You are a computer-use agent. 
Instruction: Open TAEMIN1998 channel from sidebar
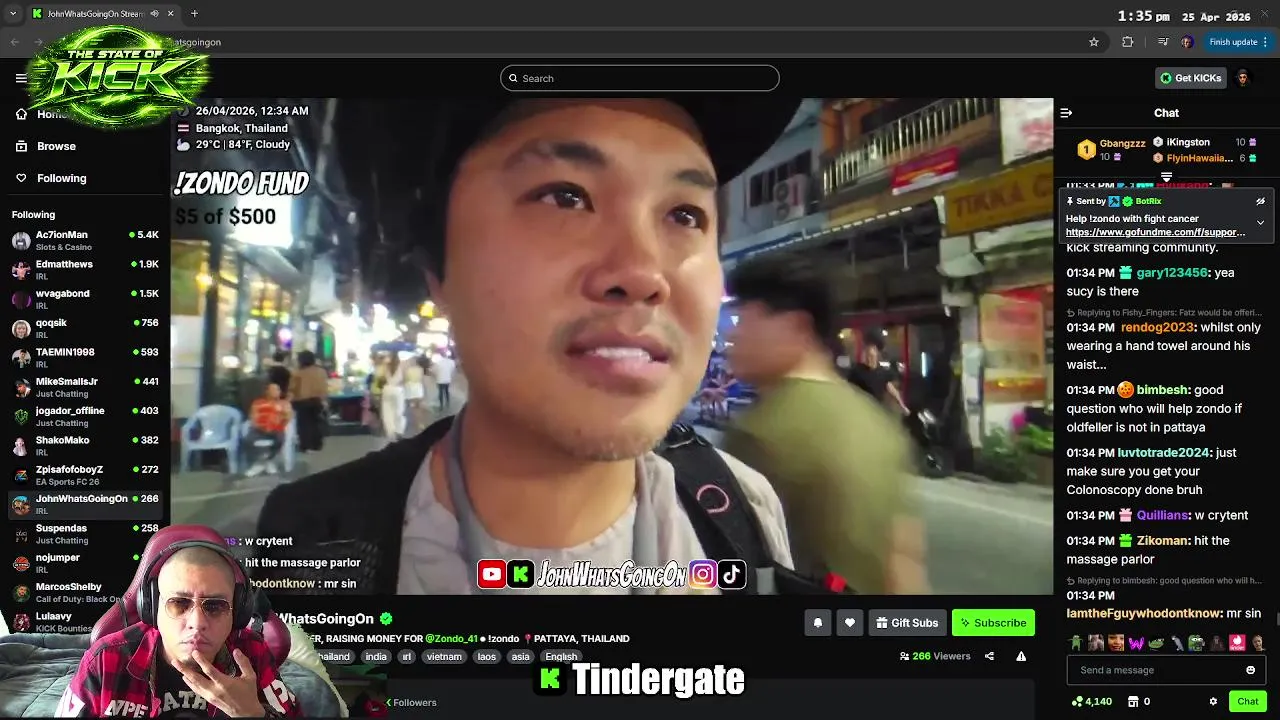85,357
